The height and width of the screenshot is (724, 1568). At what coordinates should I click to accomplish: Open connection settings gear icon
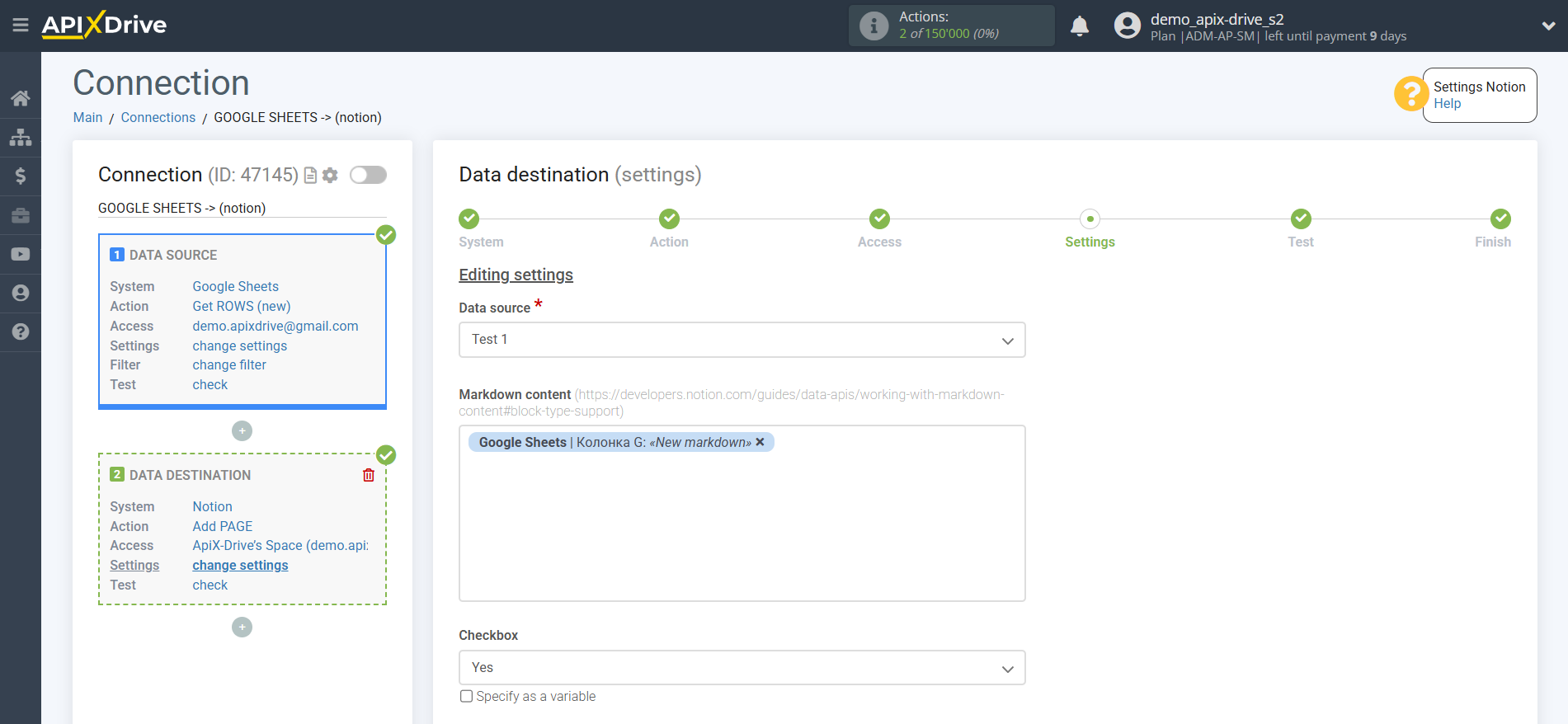click(x=330, y=175)
